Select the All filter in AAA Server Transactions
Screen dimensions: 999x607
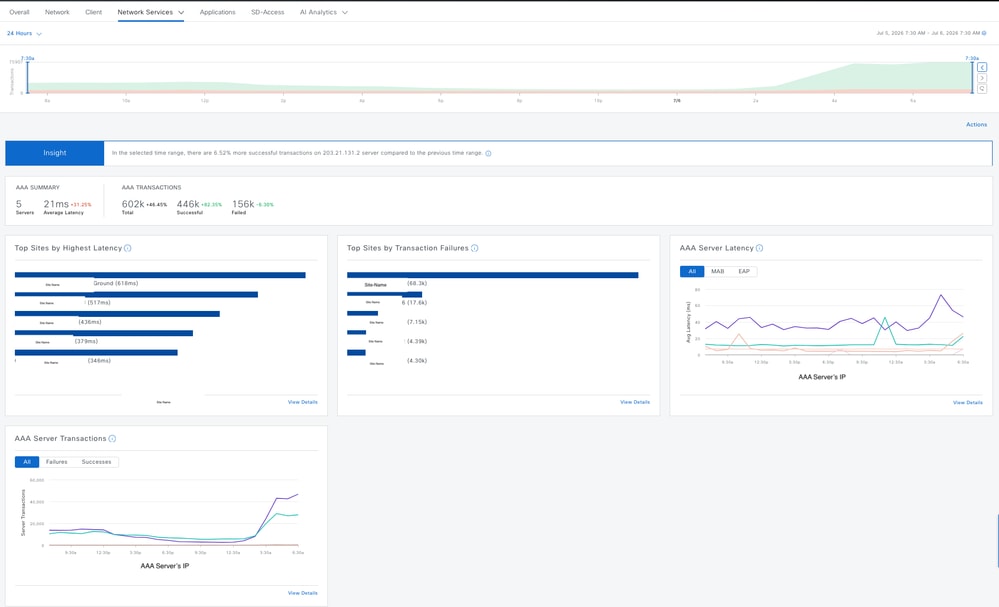coord(27,462)
